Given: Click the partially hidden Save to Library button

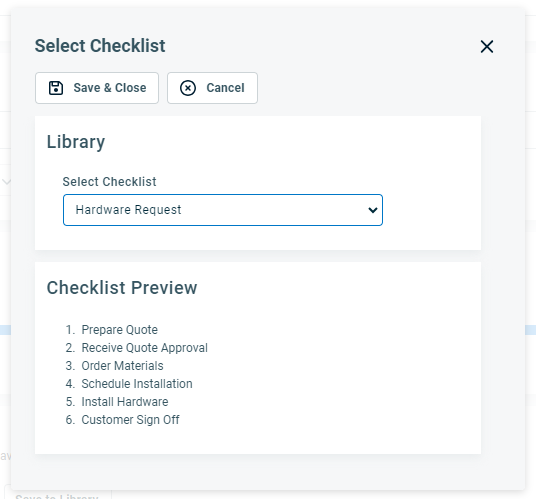Looking at the screenshot, I should pos(57,495).
